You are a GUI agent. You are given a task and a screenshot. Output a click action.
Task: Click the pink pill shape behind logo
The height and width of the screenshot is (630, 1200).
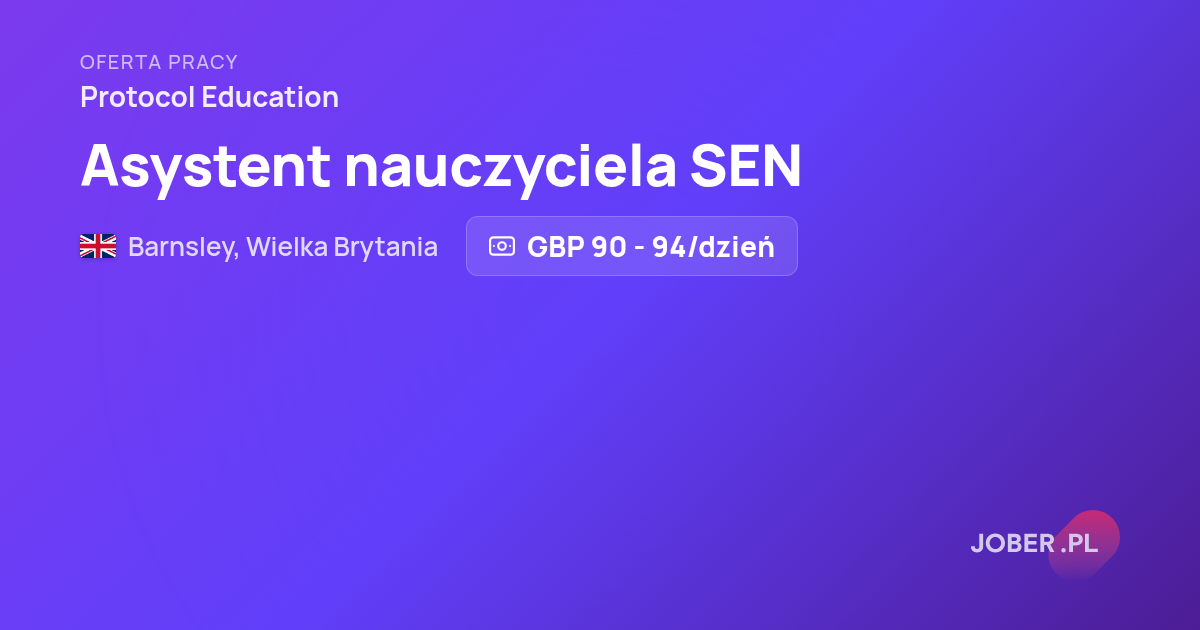click(x=1084, y=544)
